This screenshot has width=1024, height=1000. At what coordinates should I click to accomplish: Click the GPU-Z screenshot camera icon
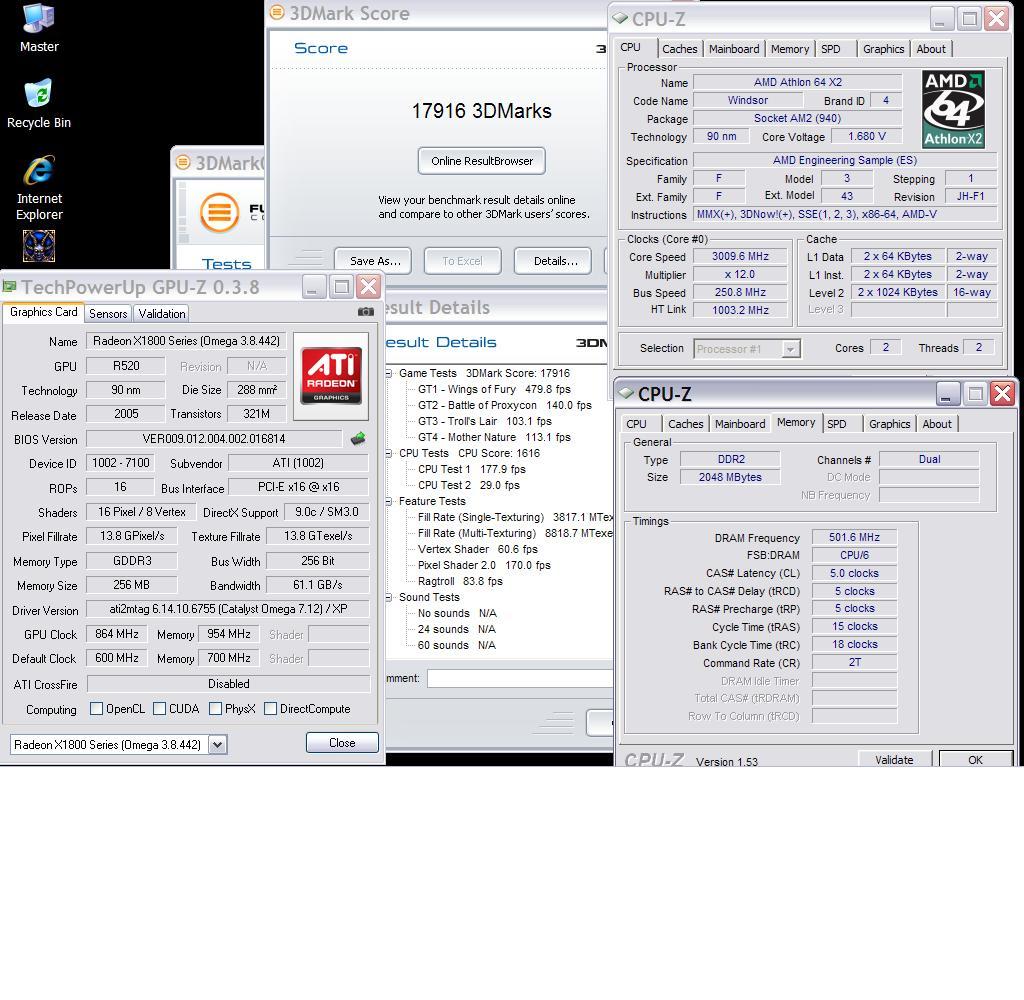(366, 312)
